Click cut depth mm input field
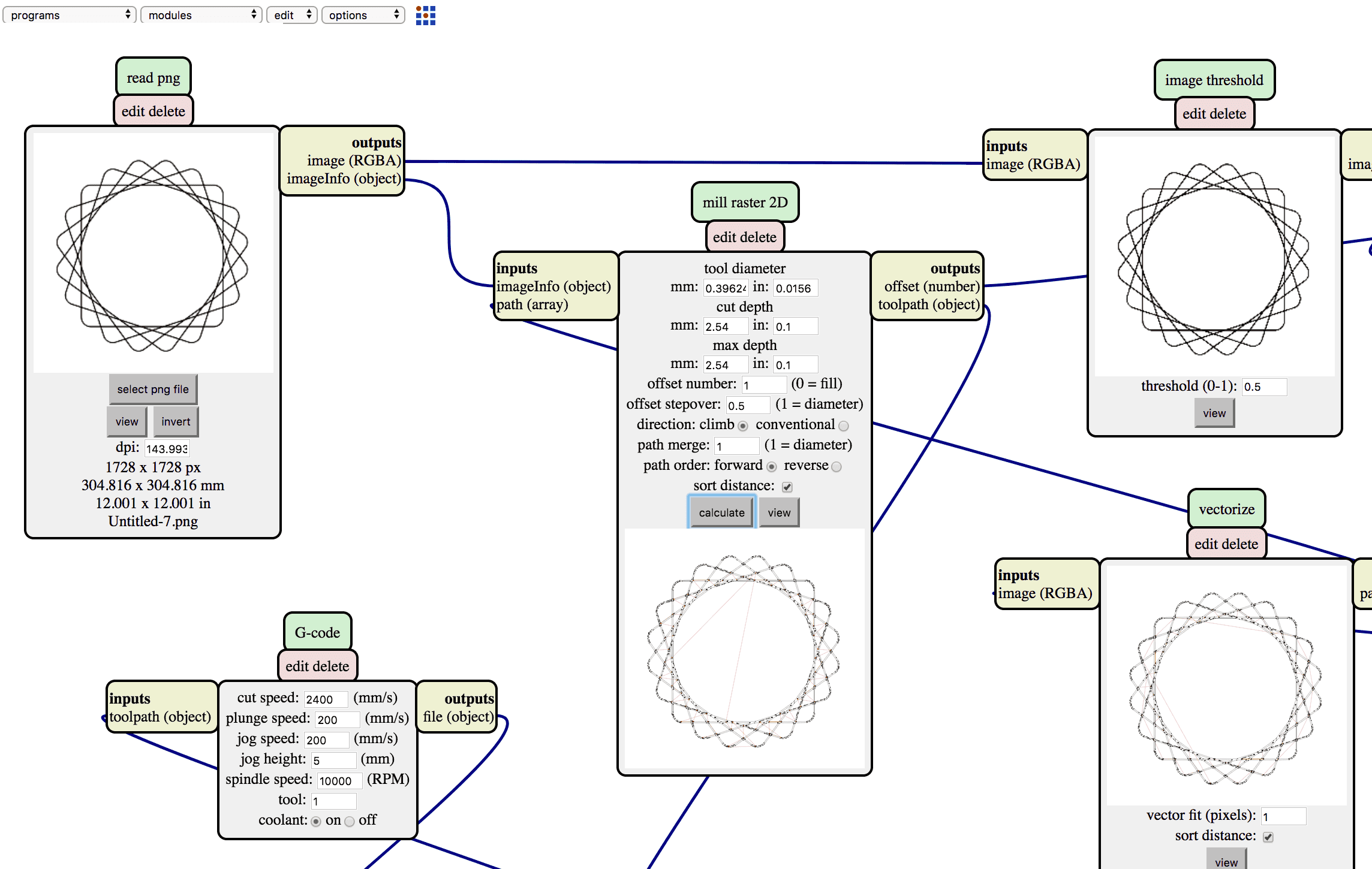1372x869 pixels. pyautogui.click(x=726, y=327)
